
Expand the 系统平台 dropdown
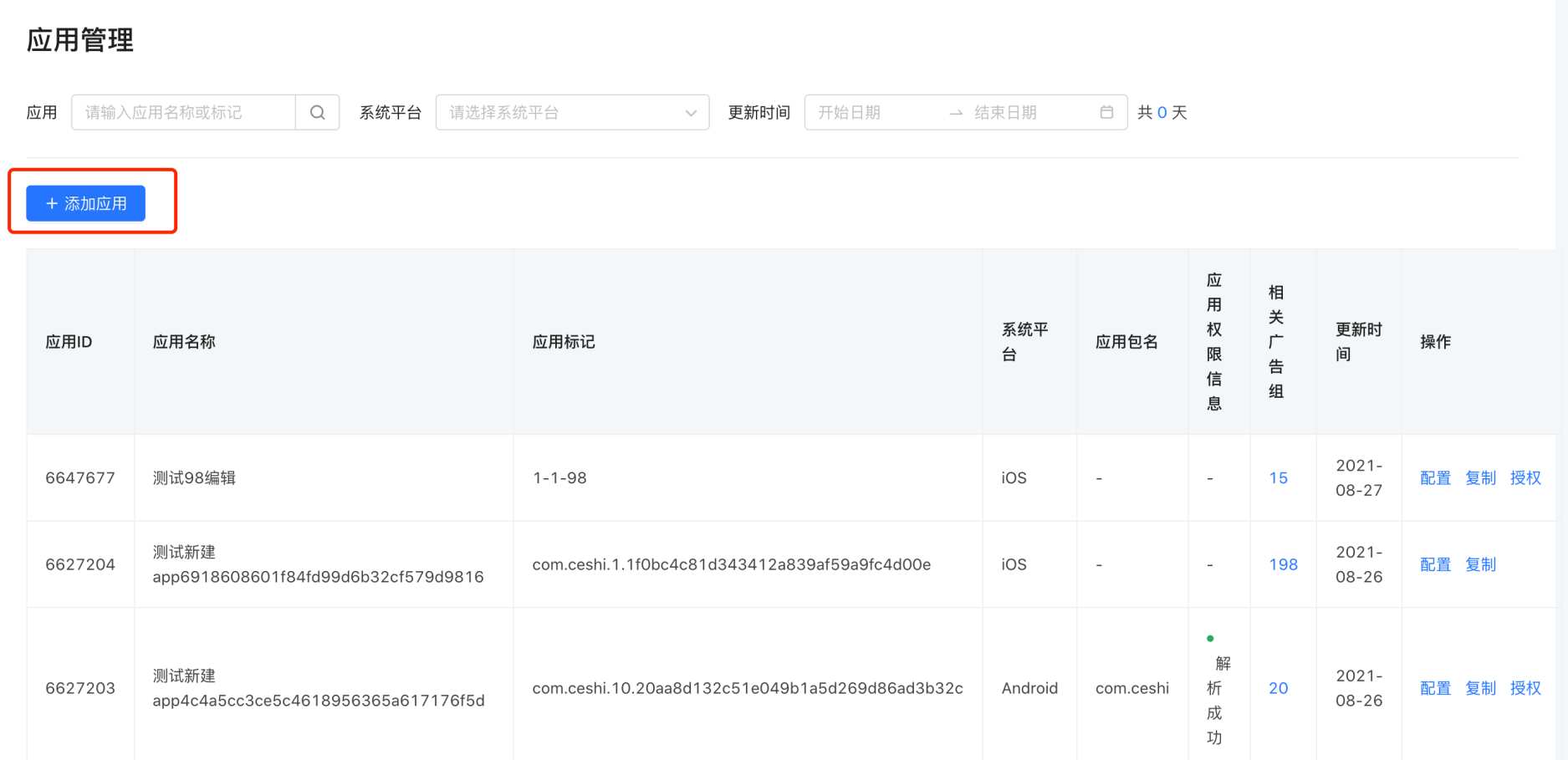coord(572,113)
